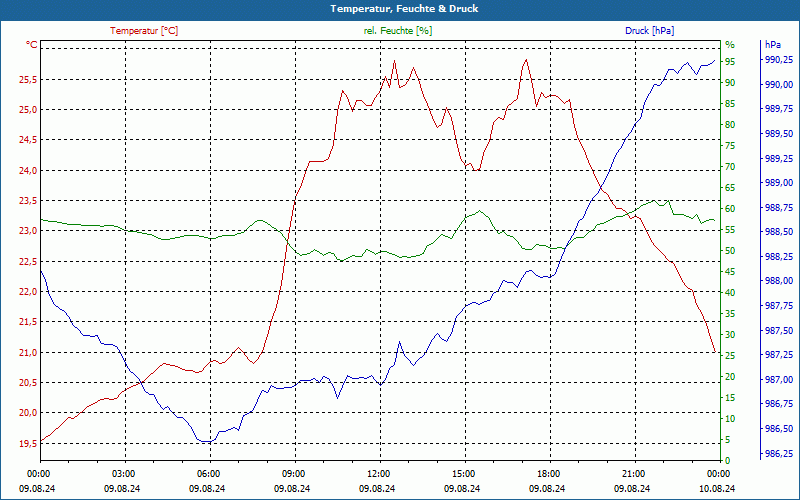Viewport: 800px width, 500px height.
Task: Click the 19,5 temperature axis value
Action: [29, 443]
